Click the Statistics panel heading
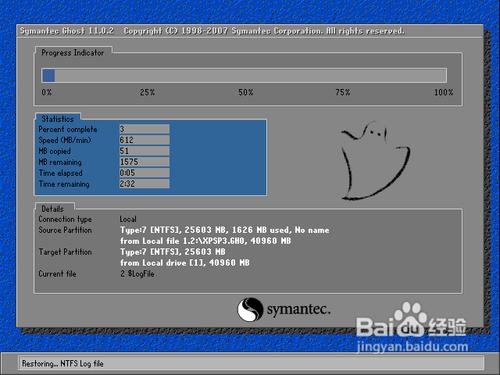Screen dimensions: 500x375 (57, 119)
